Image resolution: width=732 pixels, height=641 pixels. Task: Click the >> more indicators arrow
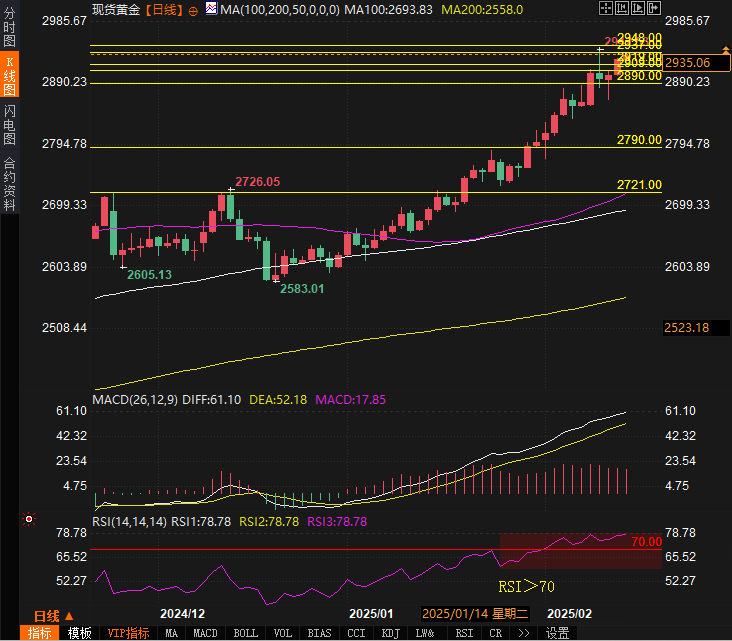[522, 633]
